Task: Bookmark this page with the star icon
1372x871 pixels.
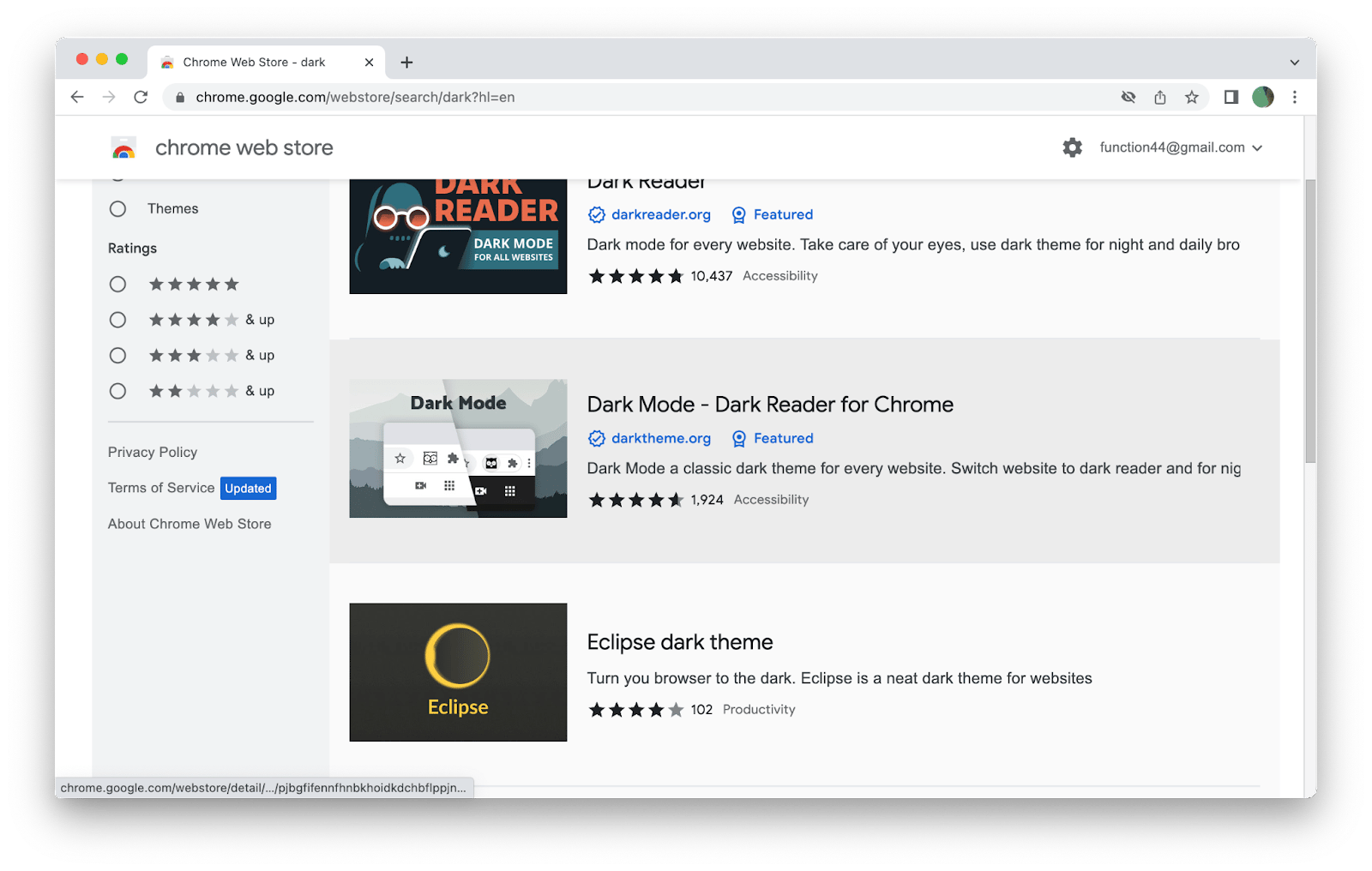Action: pyautogui.click(x=1192, y=97)
